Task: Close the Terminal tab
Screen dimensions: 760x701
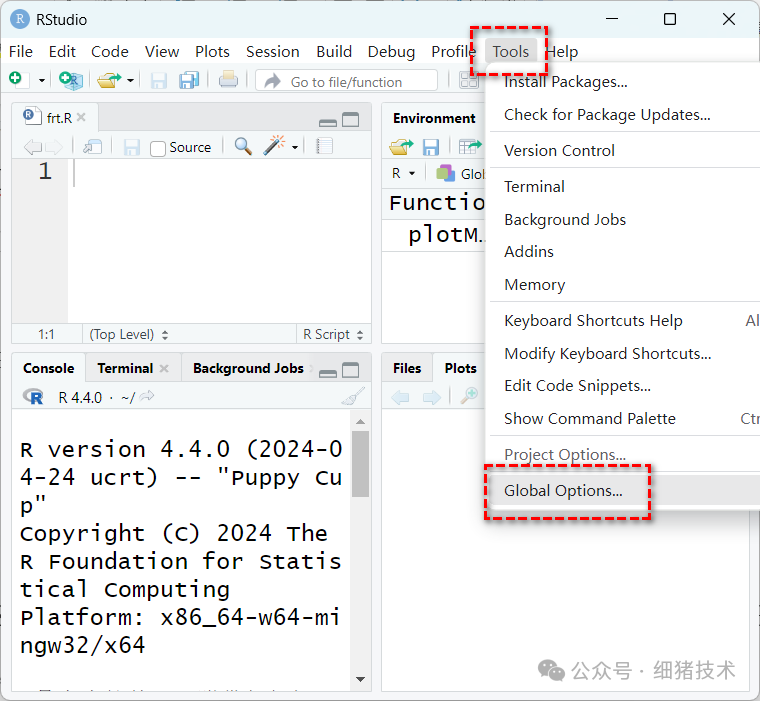Action: 164,368
